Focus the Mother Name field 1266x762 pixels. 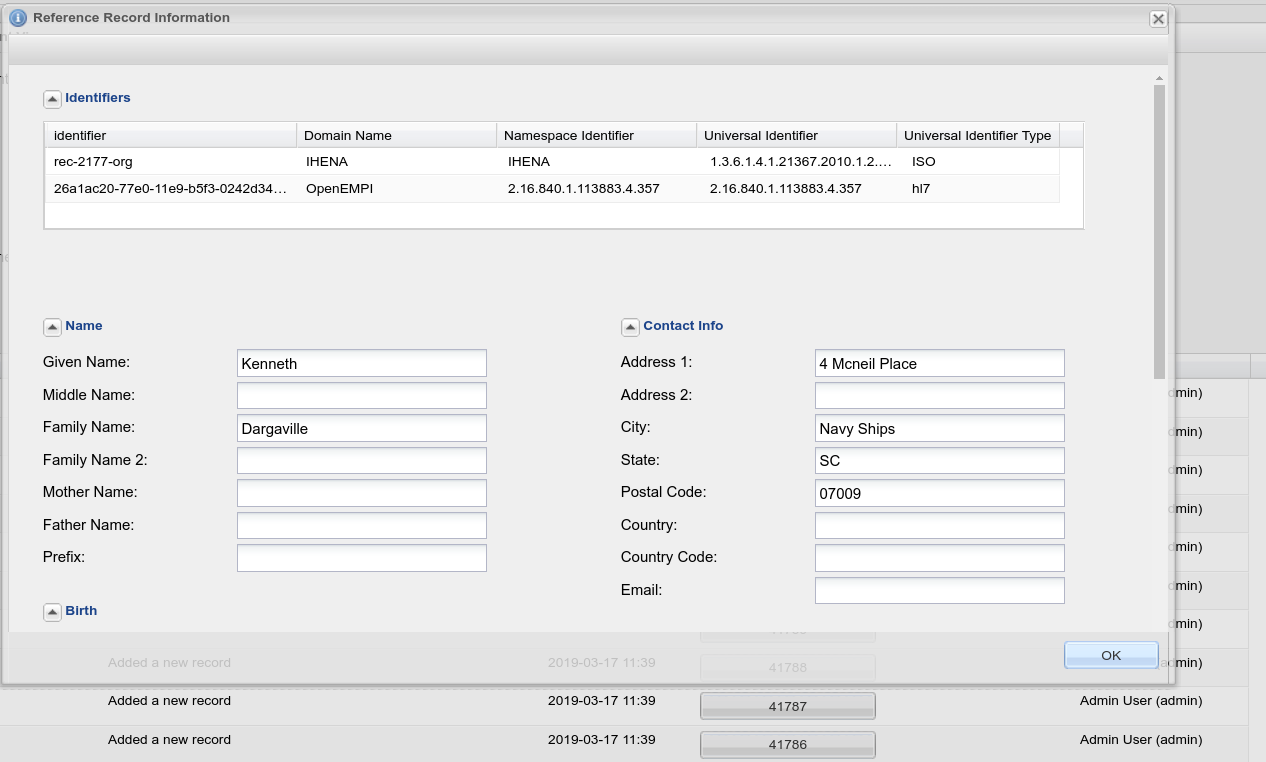(x=362, y=493)
